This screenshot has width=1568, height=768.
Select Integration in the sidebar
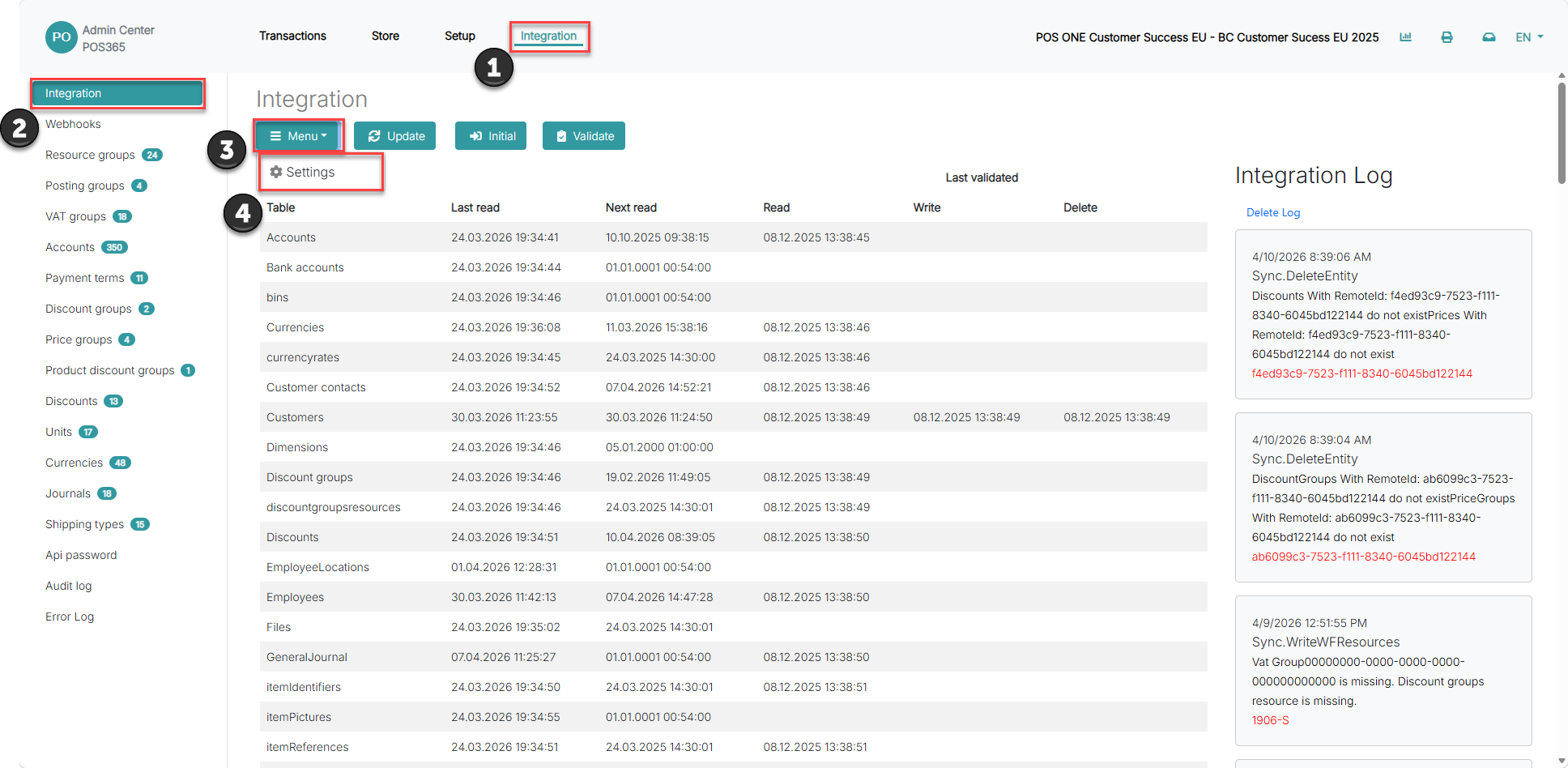point(117,93)
